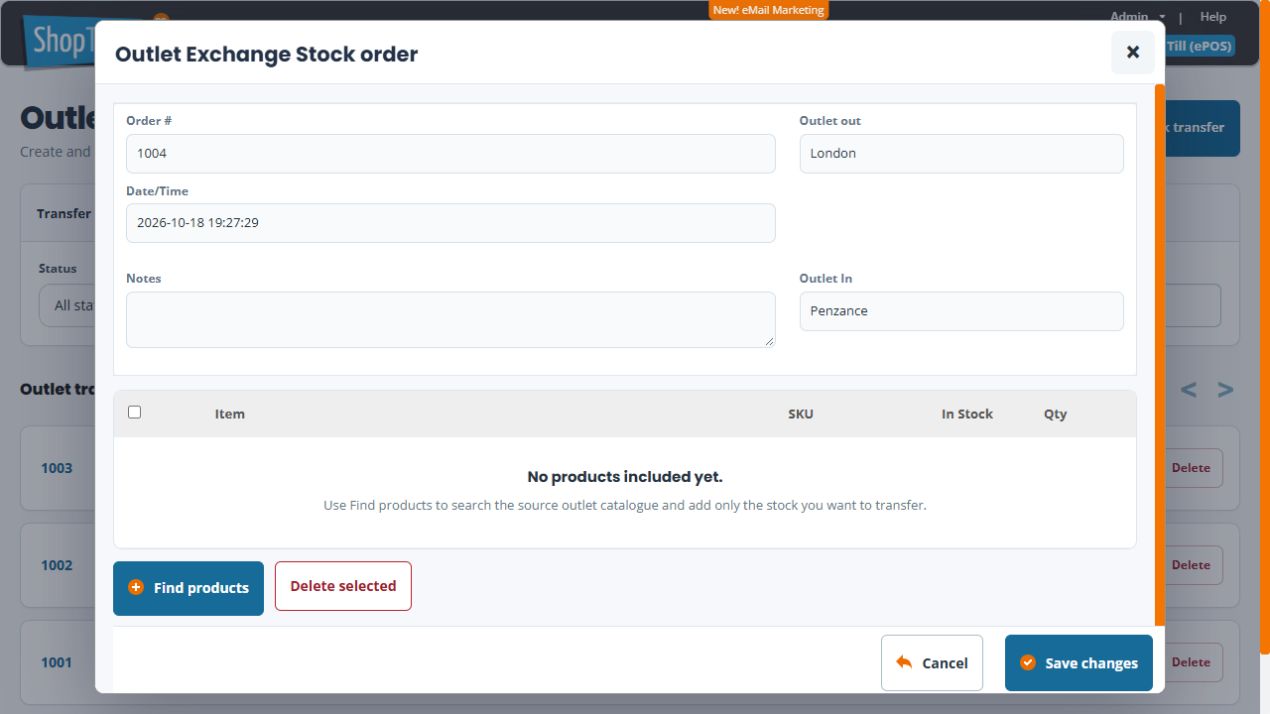This screenshot has width=1270, height=714.
Task: Close the Outlet Exchange Stock order dialog
Action: click(x=1132, y=52)
